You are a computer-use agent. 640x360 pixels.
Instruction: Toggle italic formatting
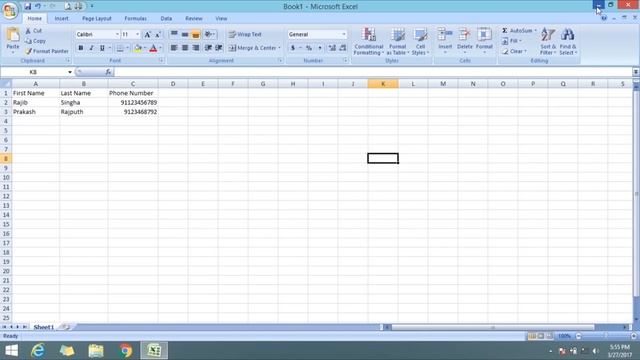tap(91, 48)
